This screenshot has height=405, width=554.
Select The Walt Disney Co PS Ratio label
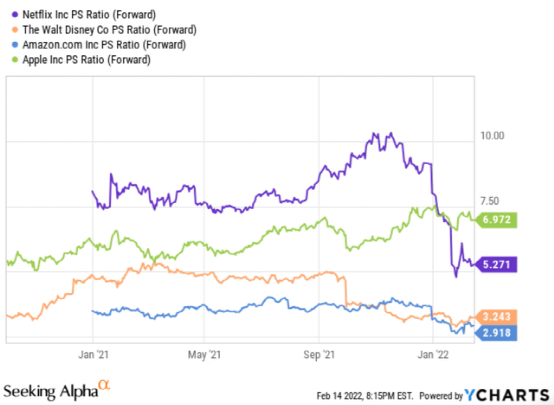click(110, 30)
